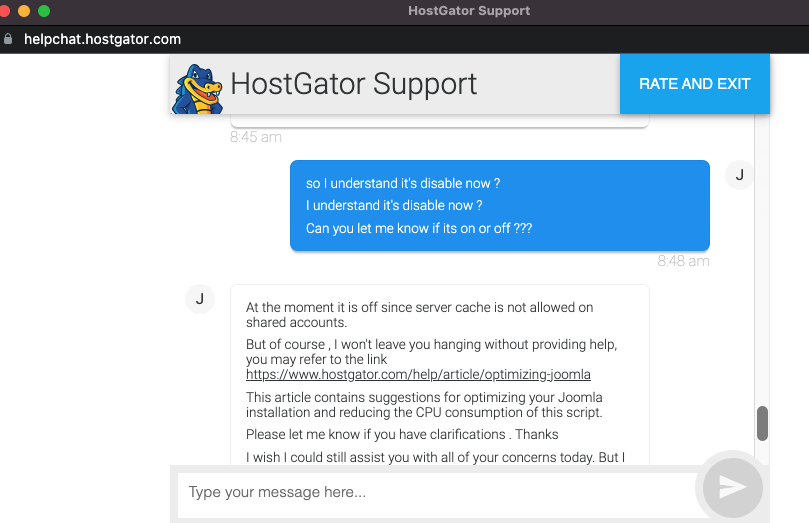Maximize the window with the green button
The image size is (809, 523).
(x=43, y=11)
